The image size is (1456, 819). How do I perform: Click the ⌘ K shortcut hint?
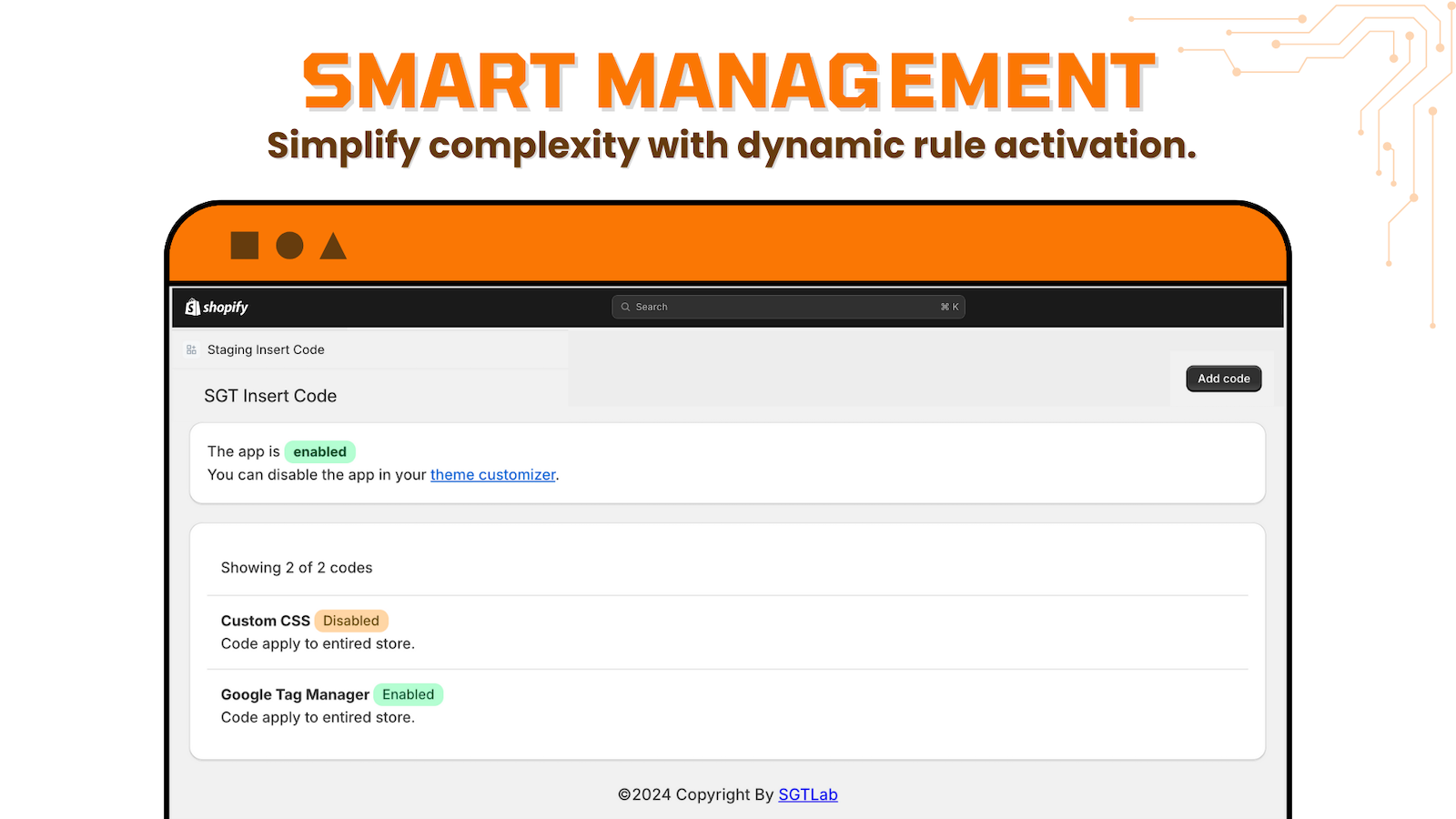pos(949,308)
